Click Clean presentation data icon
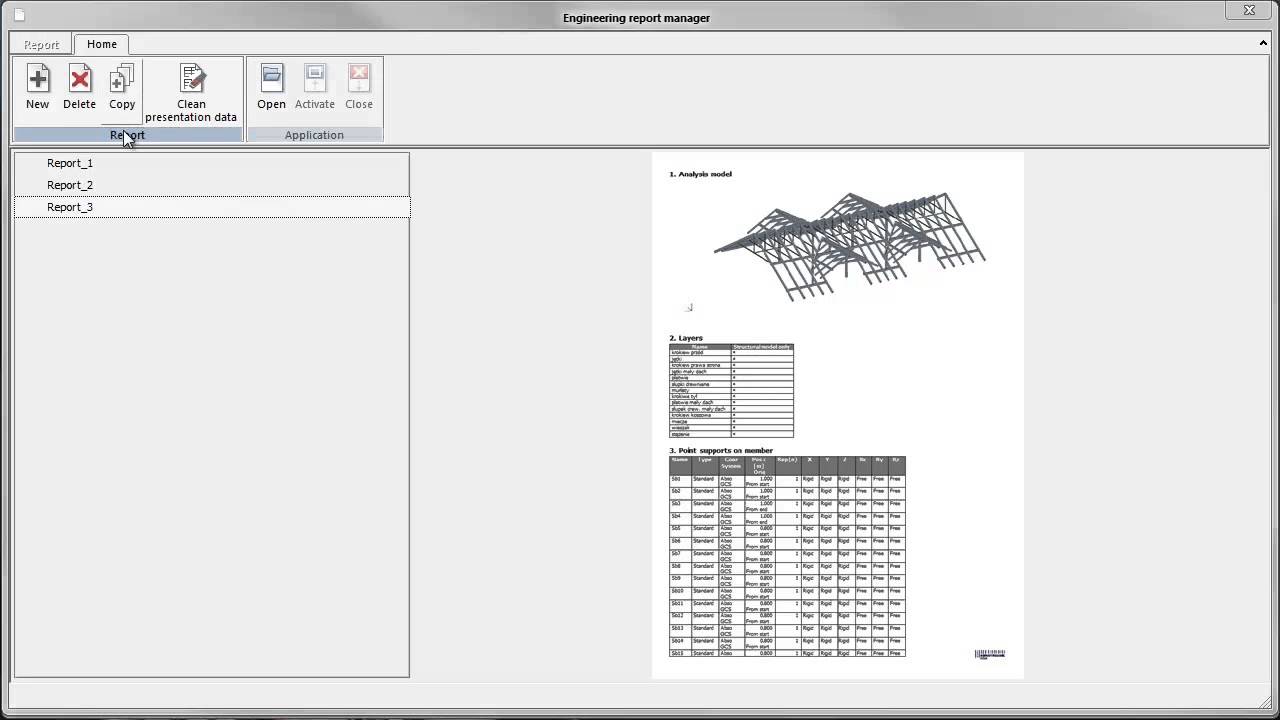This screenshot has width=1280, height=720. coord(191,93)
